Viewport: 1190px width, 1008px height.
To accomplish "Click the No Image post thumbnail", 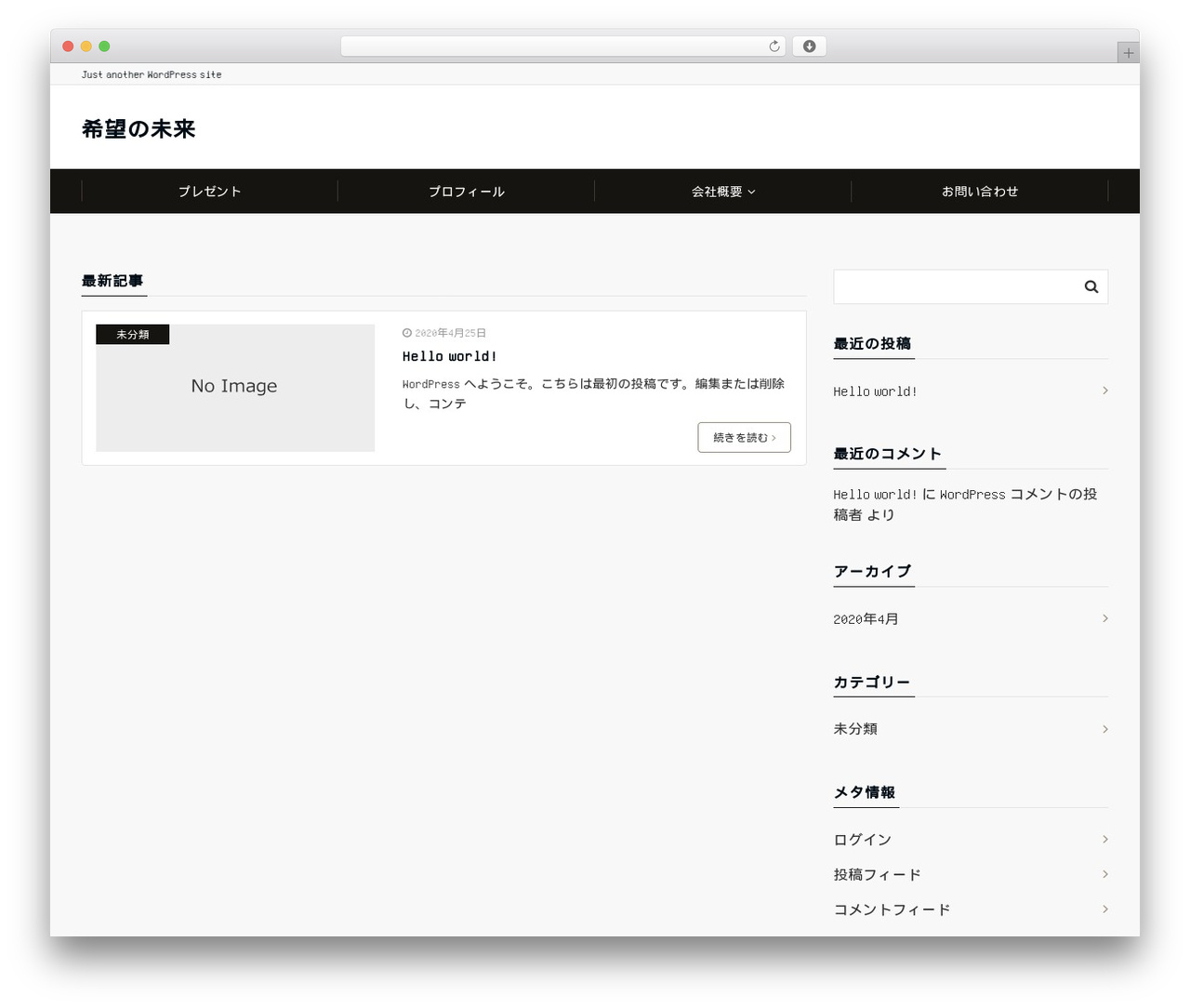I will pyautogui.click(x=235, y=388).
